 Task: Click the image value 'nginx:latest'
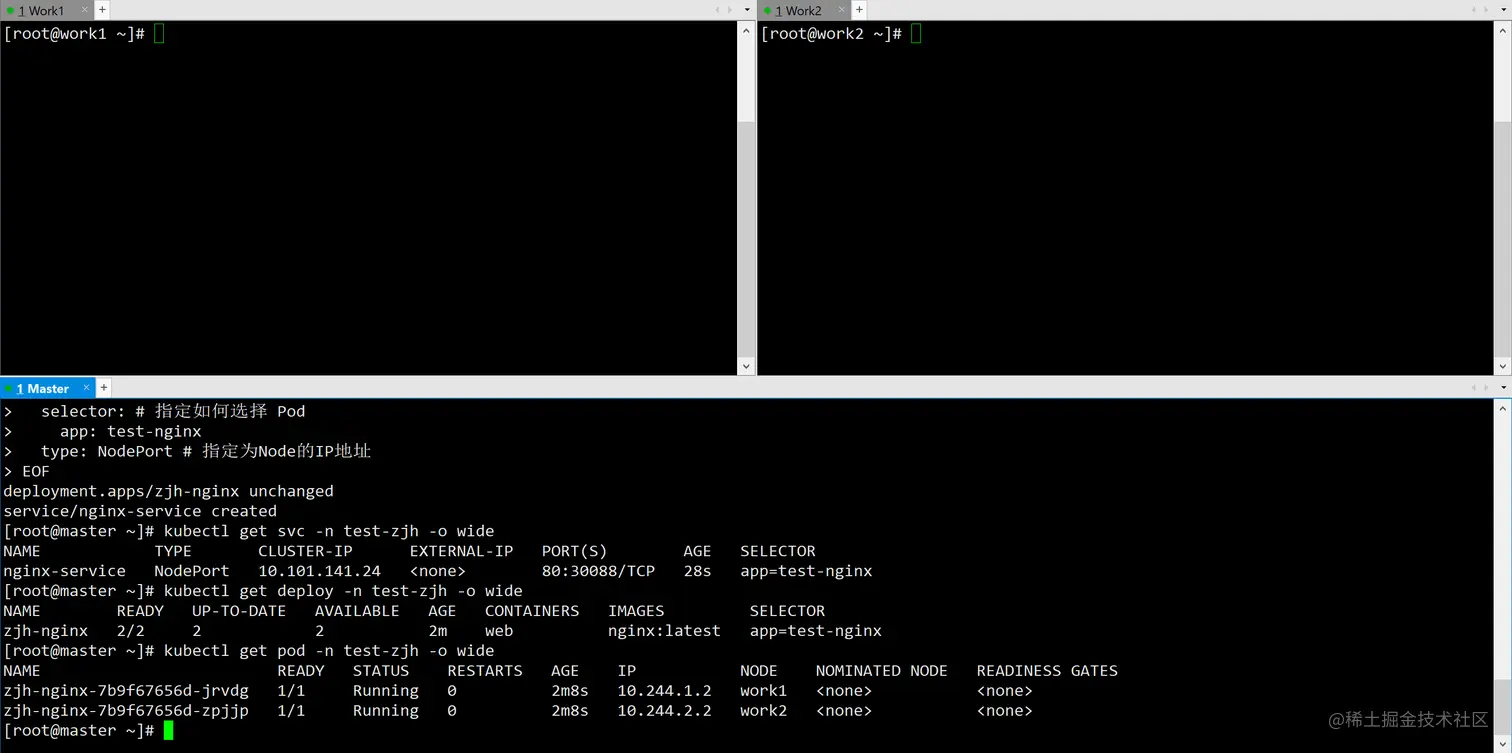(x=664, y=631)
